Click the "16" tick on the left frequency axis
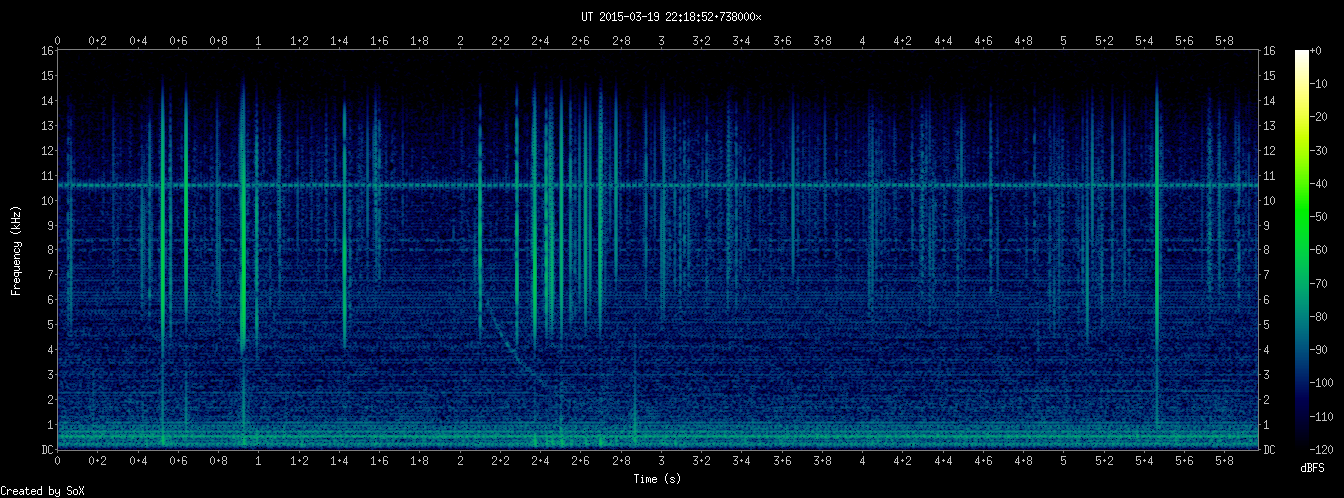1344x498 pixels. coord(46,51)
